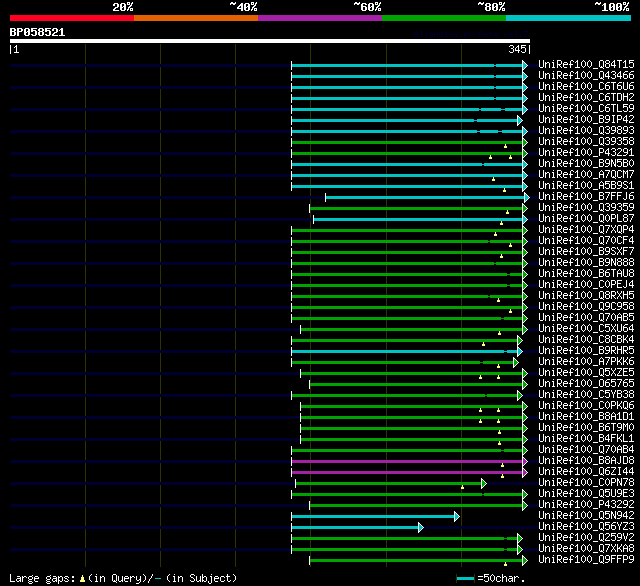The image size is (640, 586).
Task: Click the orange ~40% identity color band
Action: tap(196, 17)
